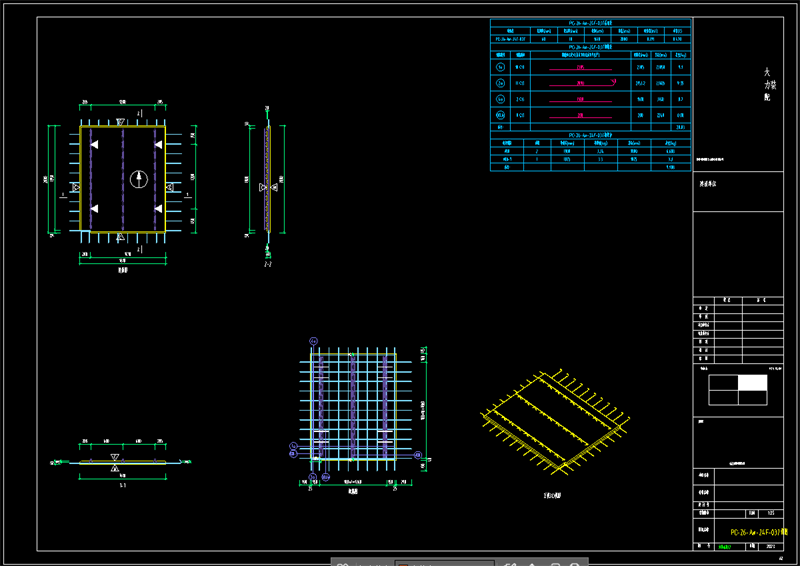Click the first pink rebar line in table
The height and width of the screenshot is (566, 800).
pyautogui.click(x=581, y=69)
